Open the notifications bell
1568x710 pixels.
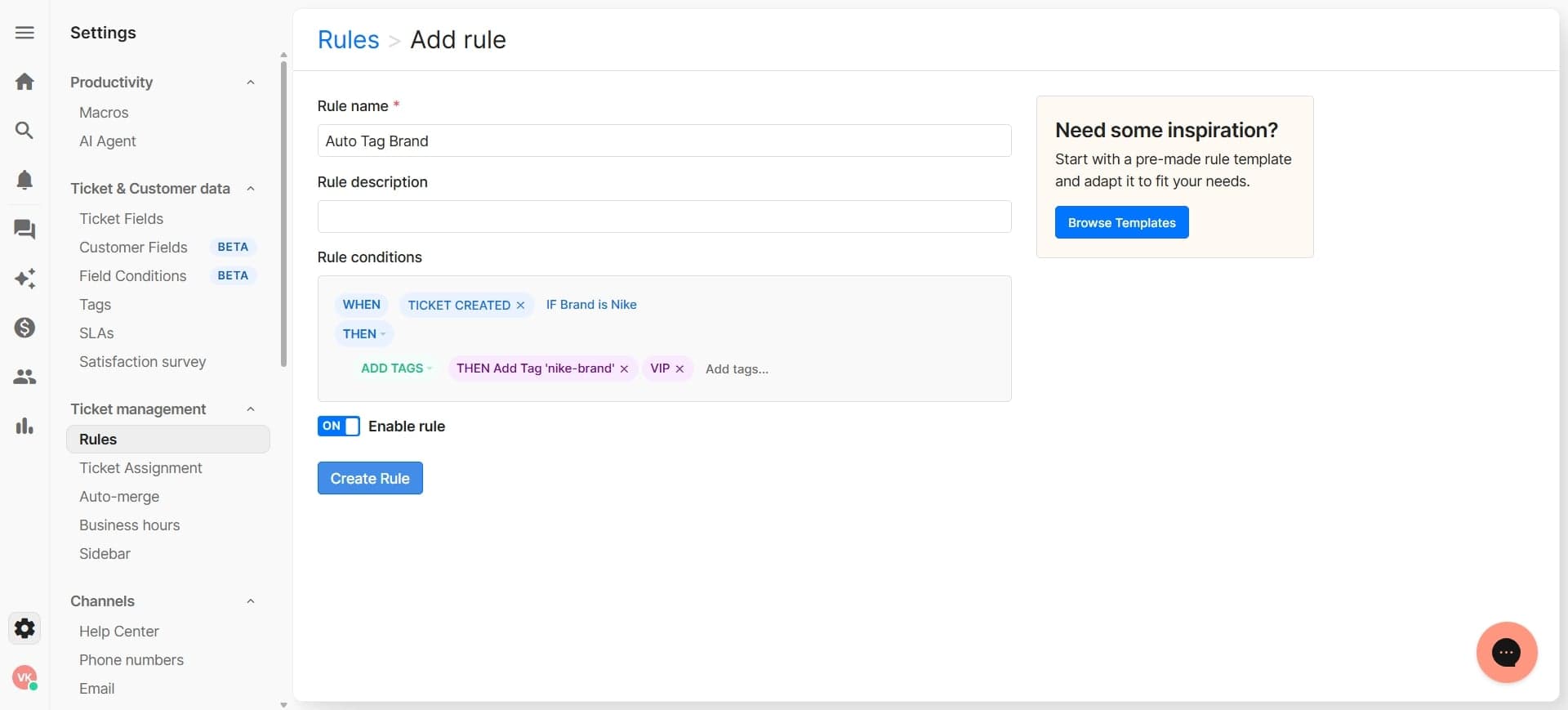pyautogui.click(x=24, y=180)
